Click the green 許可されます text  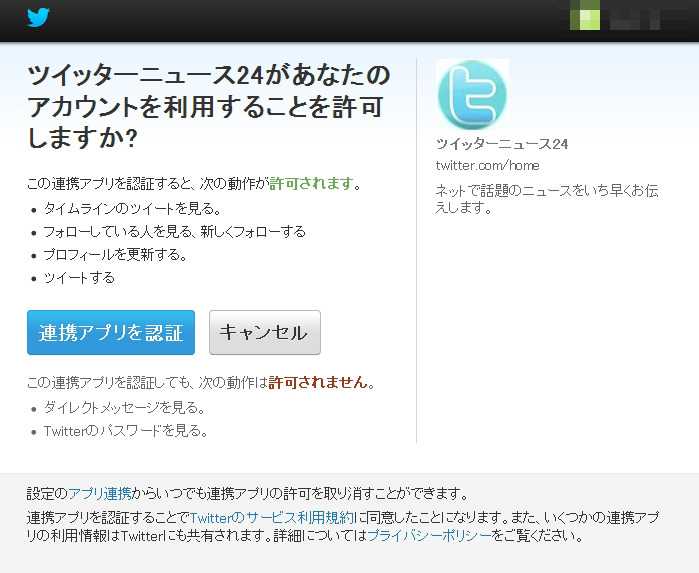click(x=312, y=184)
